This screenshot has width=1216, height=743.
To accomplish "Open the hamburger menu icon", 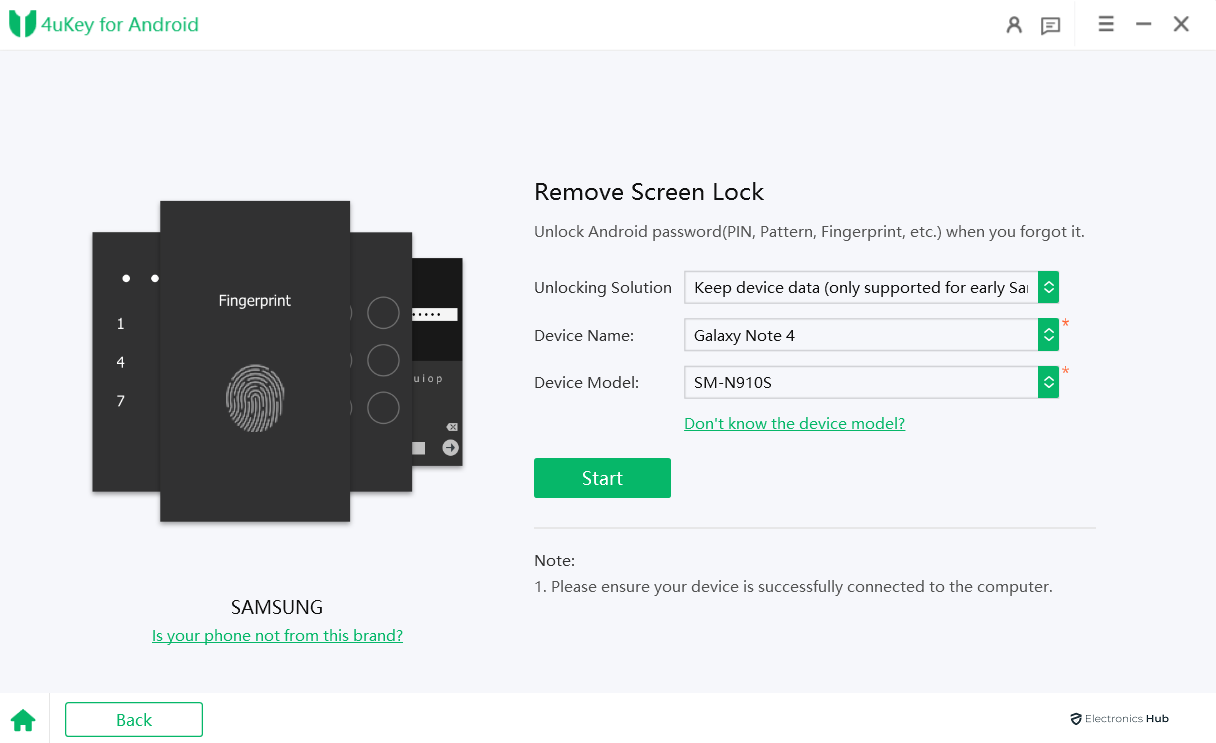I will click(x=1106, y=24).
